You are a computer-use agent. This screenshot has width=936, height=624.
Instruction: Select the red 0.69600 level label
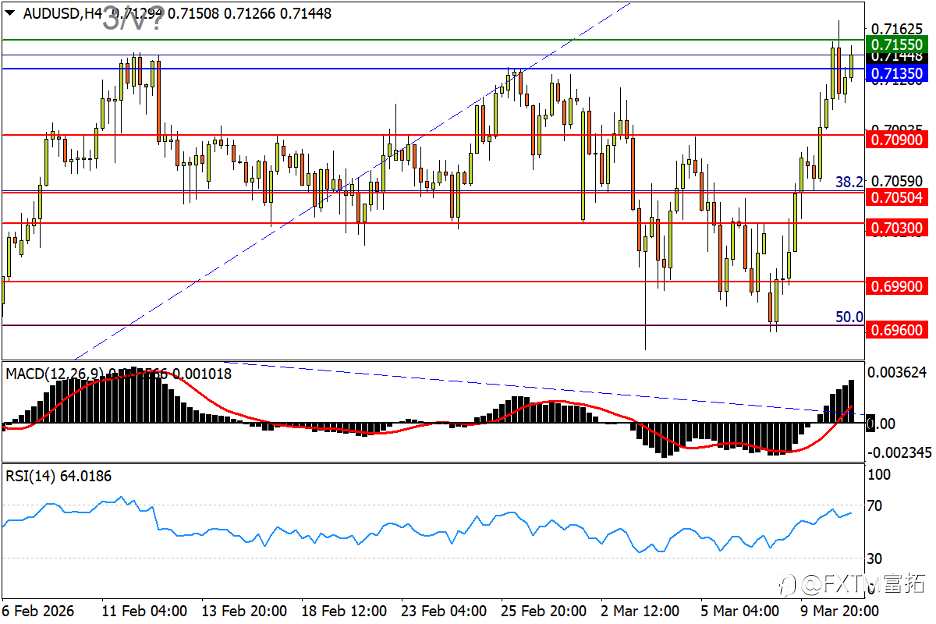pos(897,330)
